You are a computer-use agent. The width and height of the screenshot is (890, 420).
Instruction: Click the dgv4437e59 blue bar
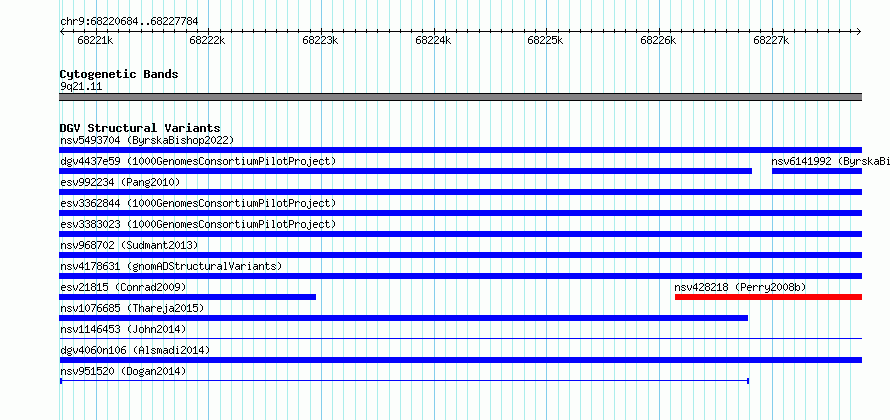tap(405, 171)
